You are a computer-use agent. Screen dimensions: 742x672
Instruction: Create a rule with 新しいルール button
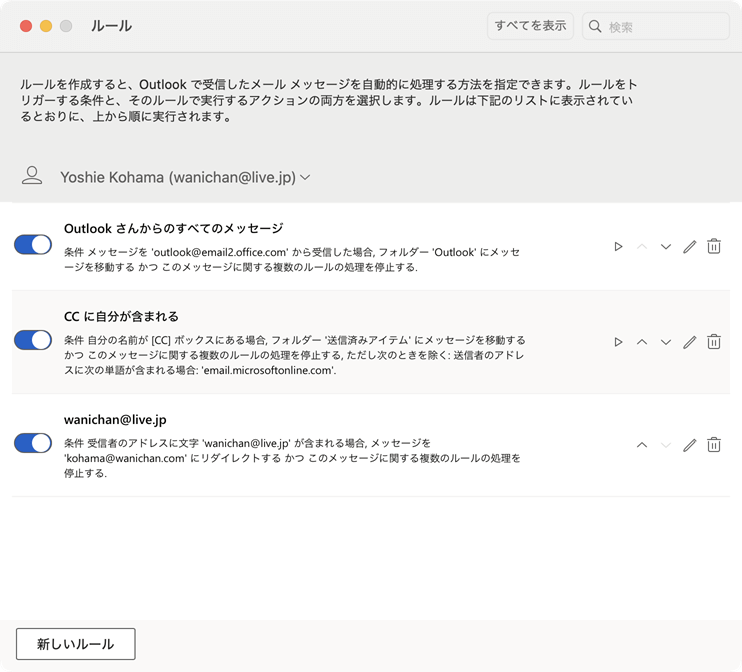(76, 644)
